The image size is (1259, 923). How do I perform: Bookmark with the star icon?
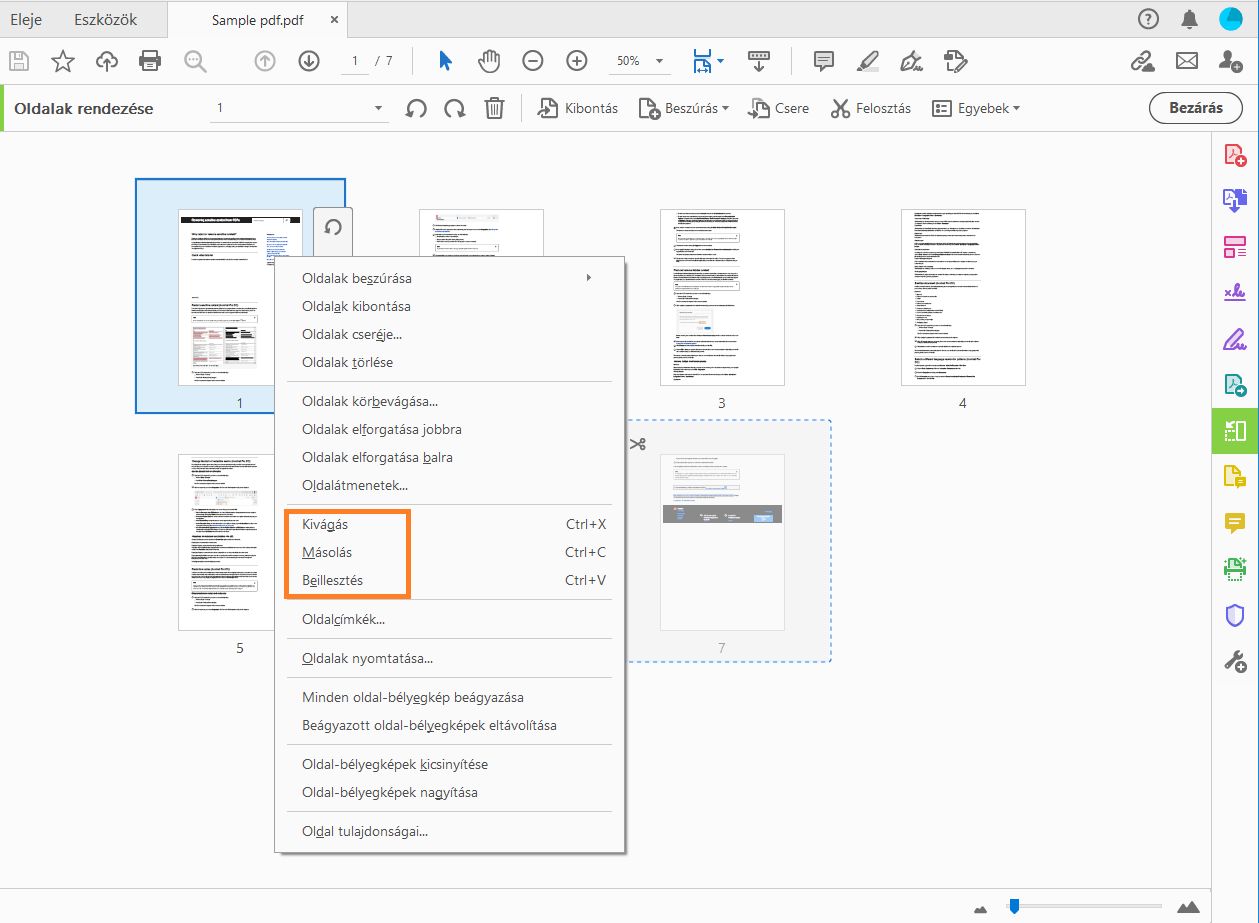tap(63, 61)
